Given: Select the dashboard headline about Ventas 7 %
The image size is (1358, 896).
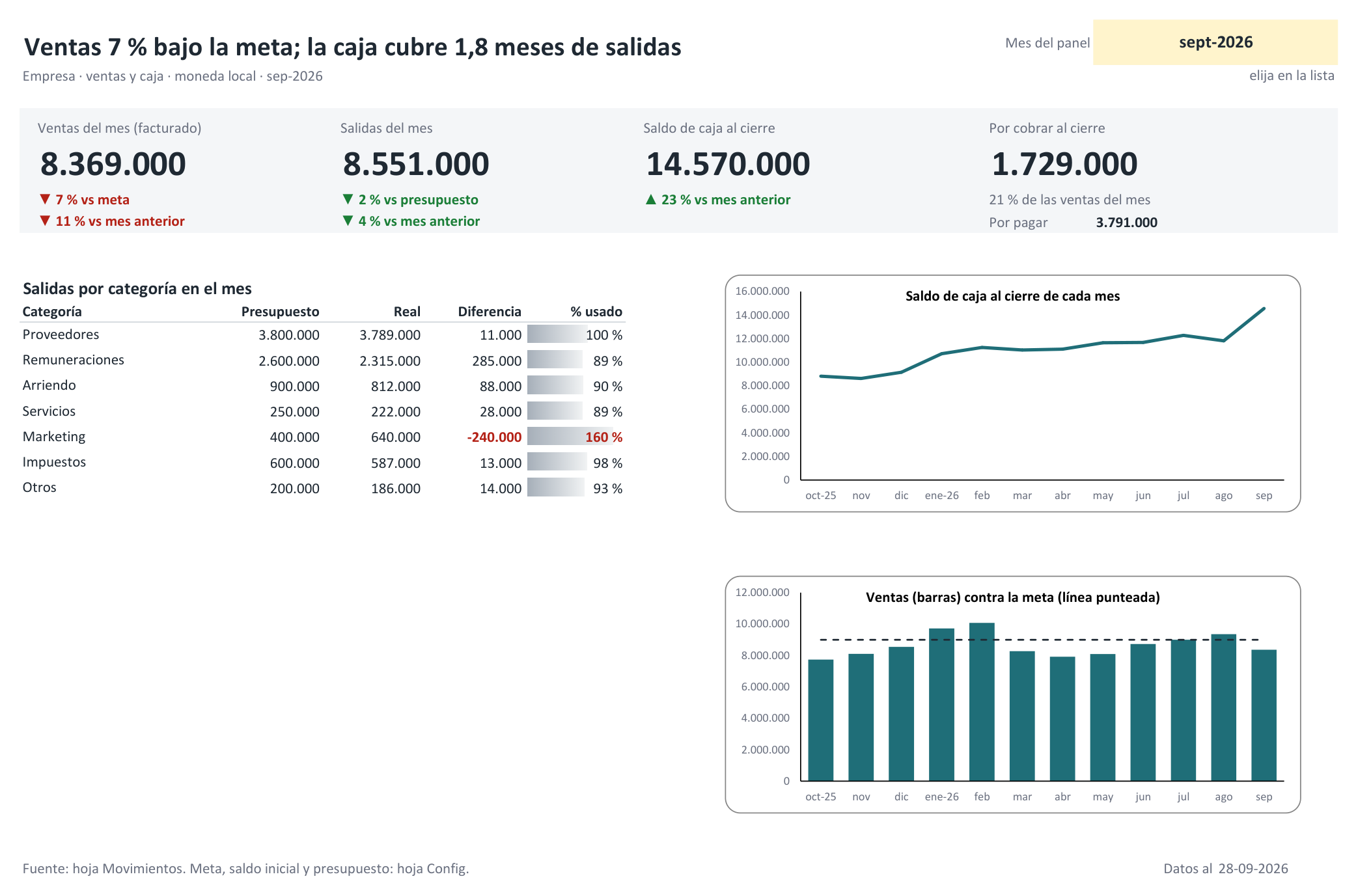Looking at the screenshot, I should pyautogui.click(x=352, y=47).
